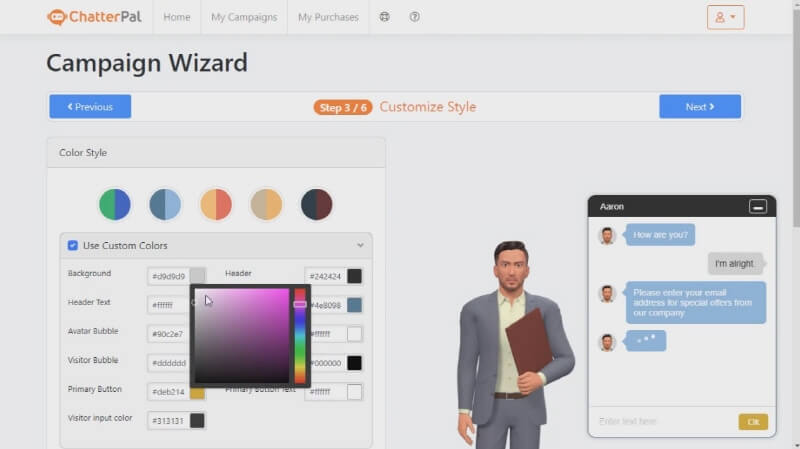This screenshot has width=800, height=449.
Task: Click the vertical hue slider bar
Action: 300,335
